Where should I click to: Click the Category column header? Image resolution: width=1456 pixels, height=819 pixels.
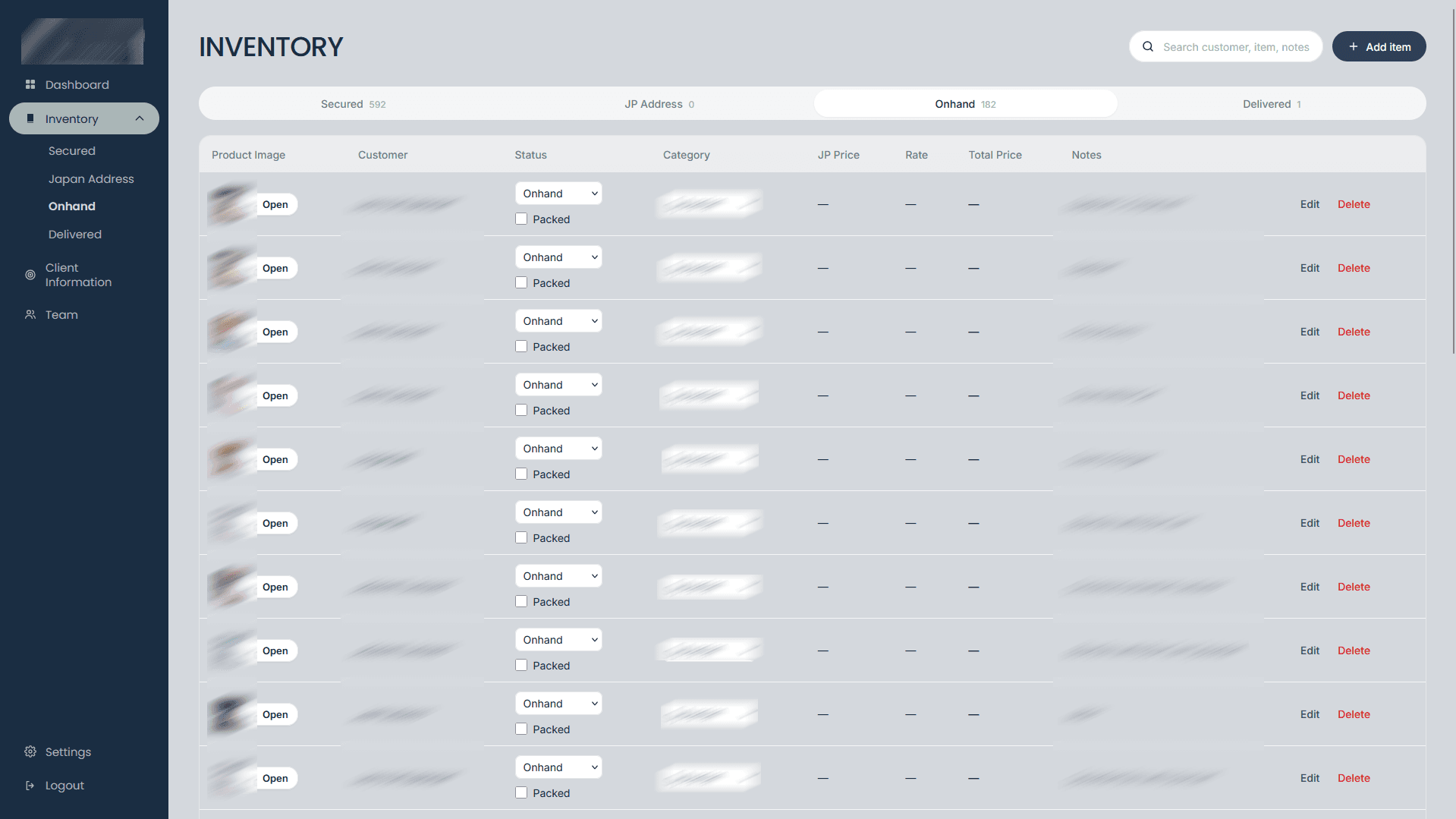click(x=686, y=155)
